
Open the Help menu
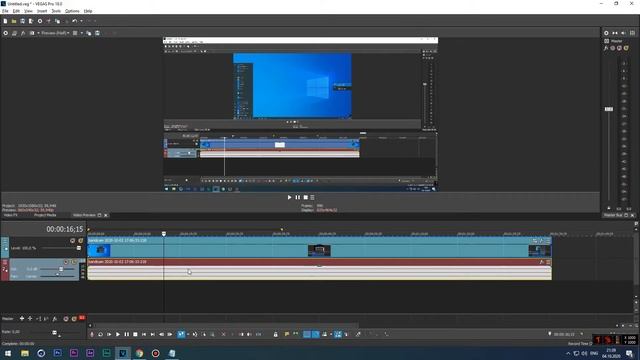click(x=88, y=11)
